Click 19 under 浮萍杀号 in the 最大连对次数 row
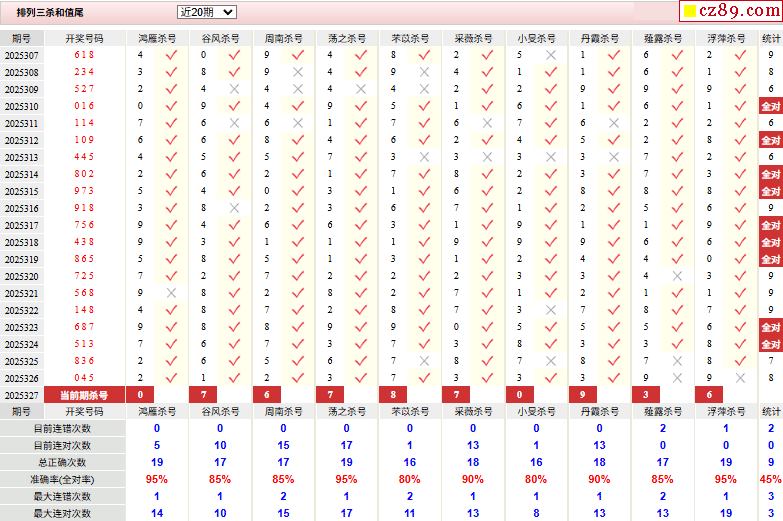 point(726,513)
